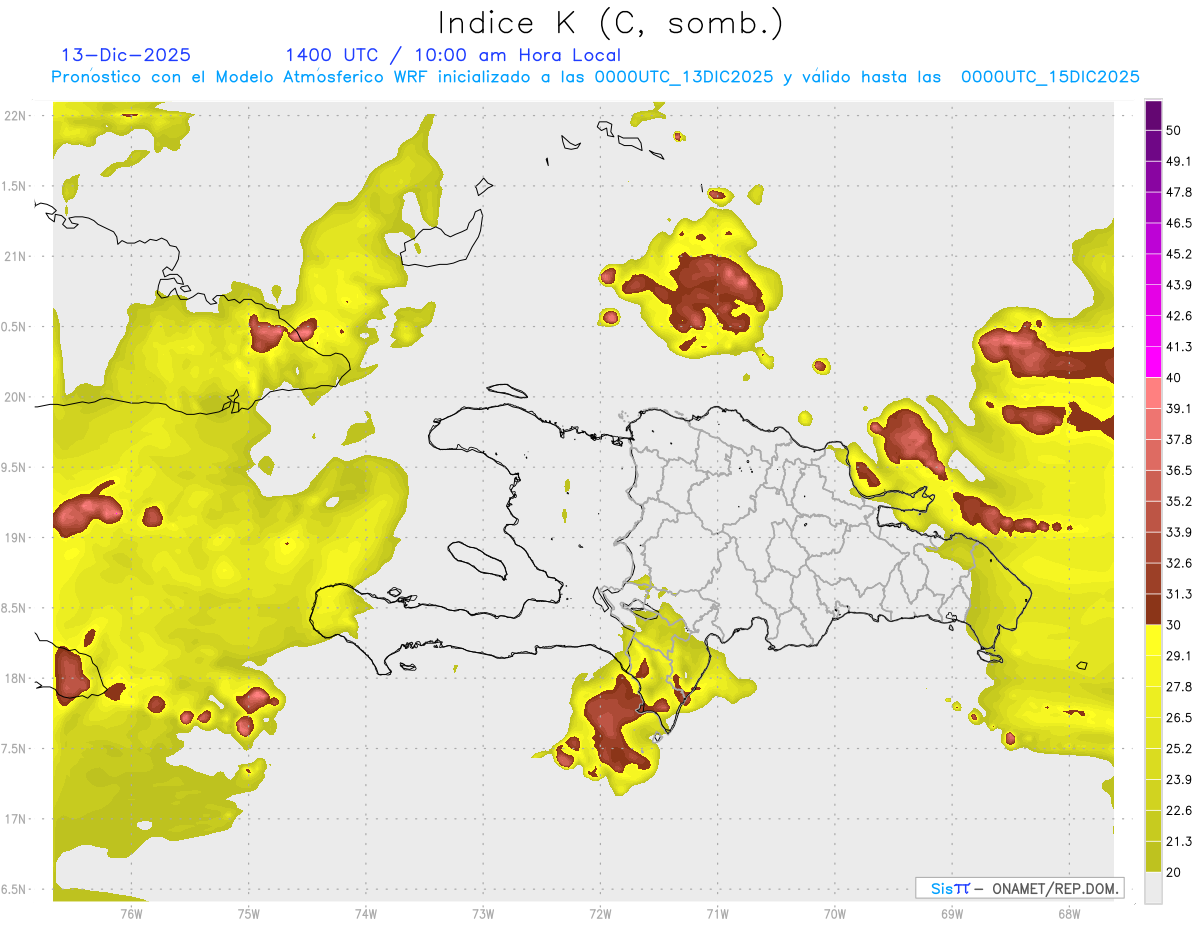
Task: Click the "40" color scale label
Action: click(1174, 378)
